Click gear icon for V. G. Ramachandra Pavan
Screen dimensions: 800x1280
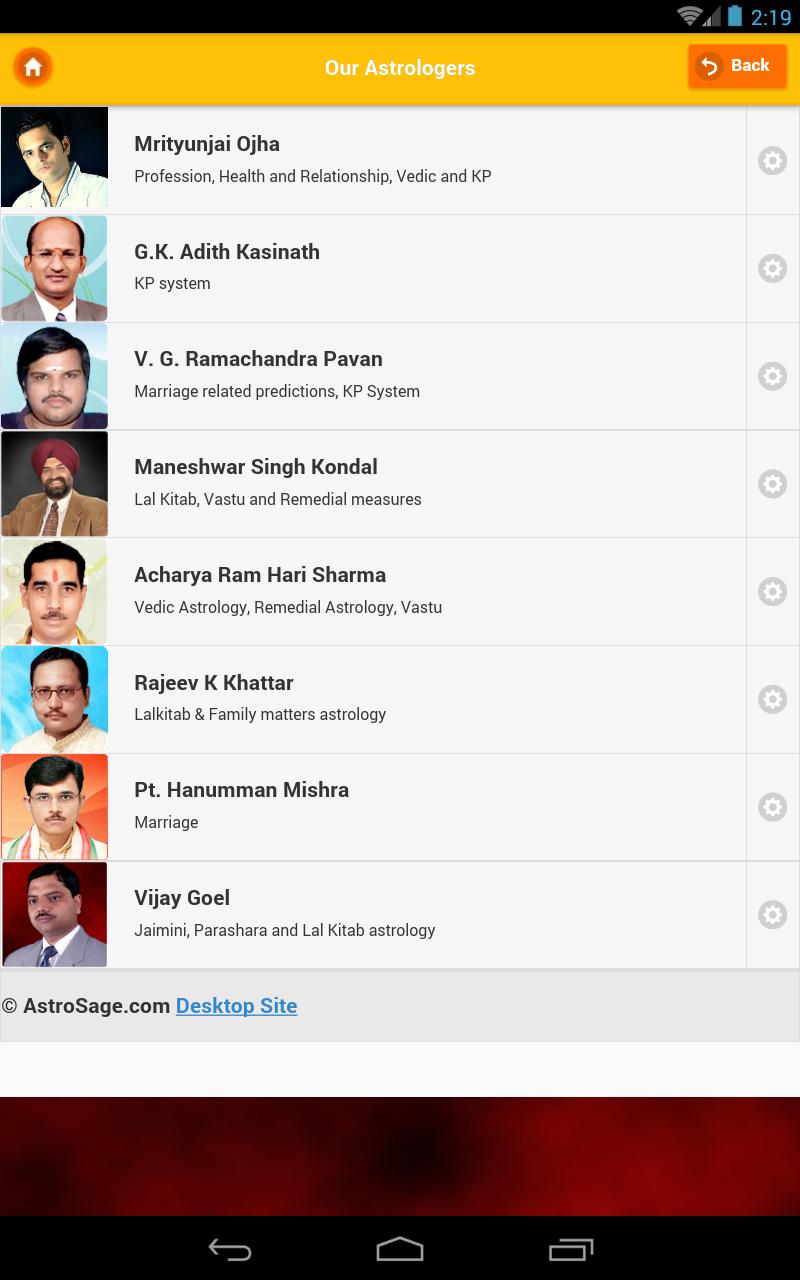(772, 376)
